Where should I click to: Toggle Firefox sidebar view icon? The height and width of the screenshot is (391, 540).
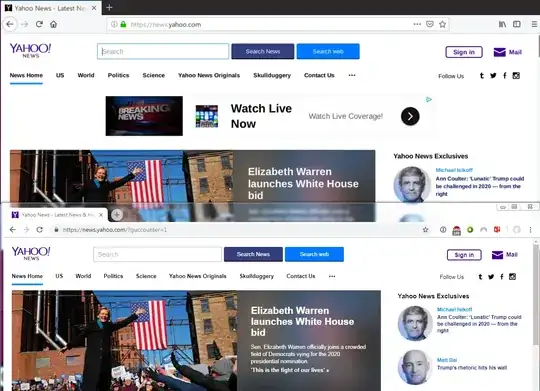[517, 24]
